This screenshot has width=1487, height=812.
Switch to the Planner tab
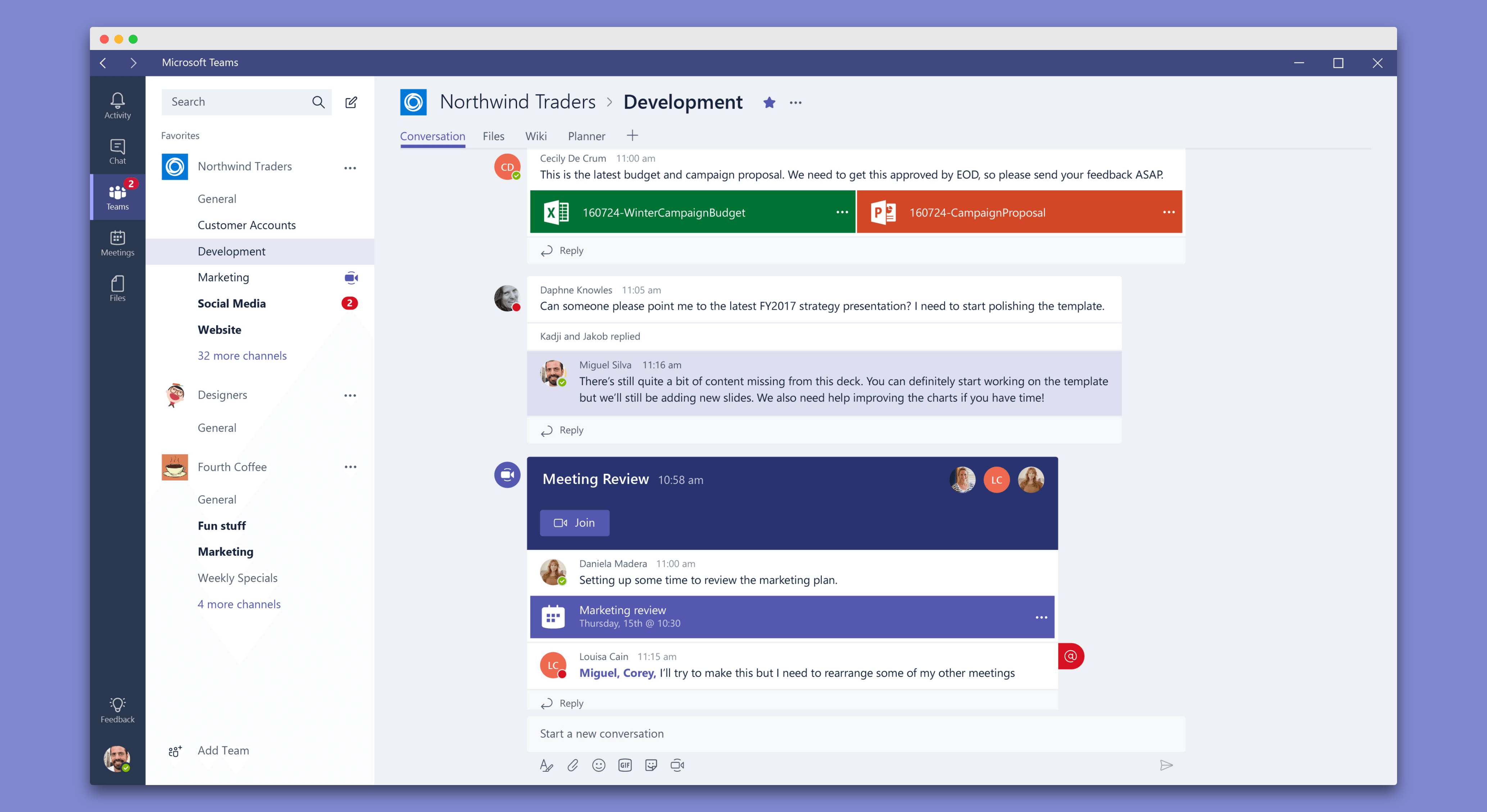point(586,136)
